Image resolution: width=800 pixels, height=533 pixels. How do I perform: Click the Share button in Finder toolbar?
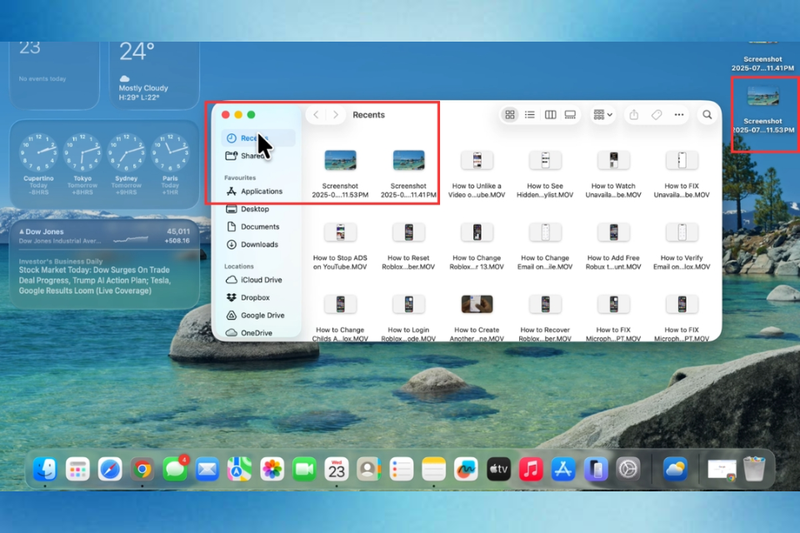coord(634,115)
